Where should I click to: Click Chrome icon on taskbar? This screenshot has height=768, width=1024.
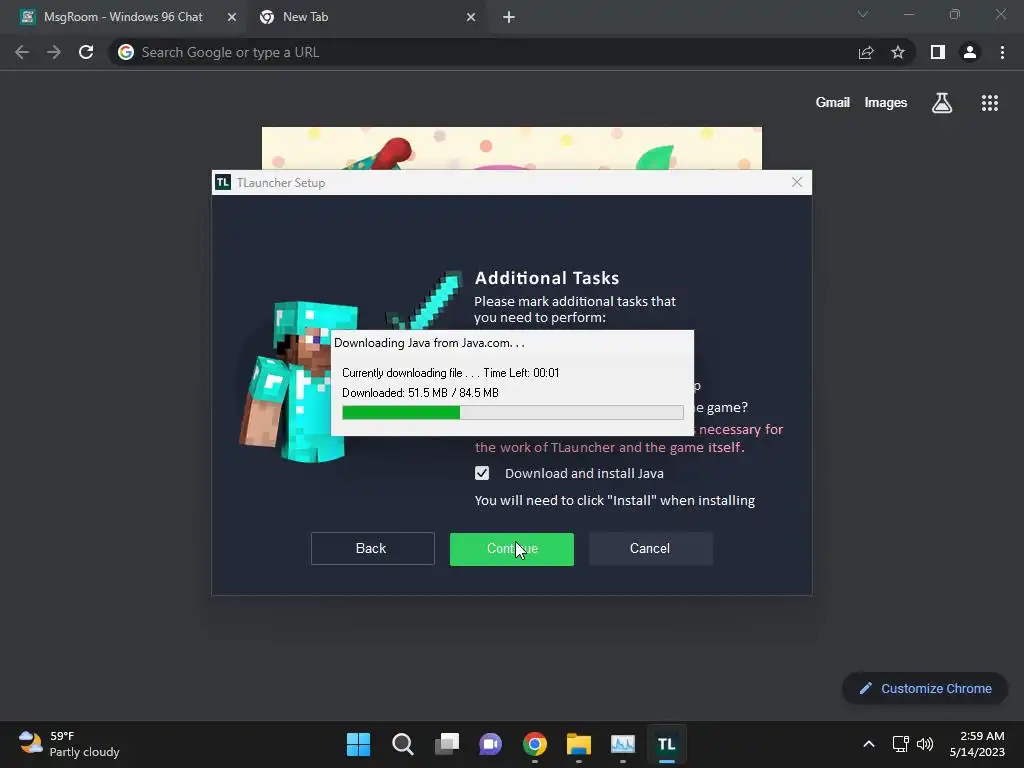pyautogui.click(x=535, y=744)
